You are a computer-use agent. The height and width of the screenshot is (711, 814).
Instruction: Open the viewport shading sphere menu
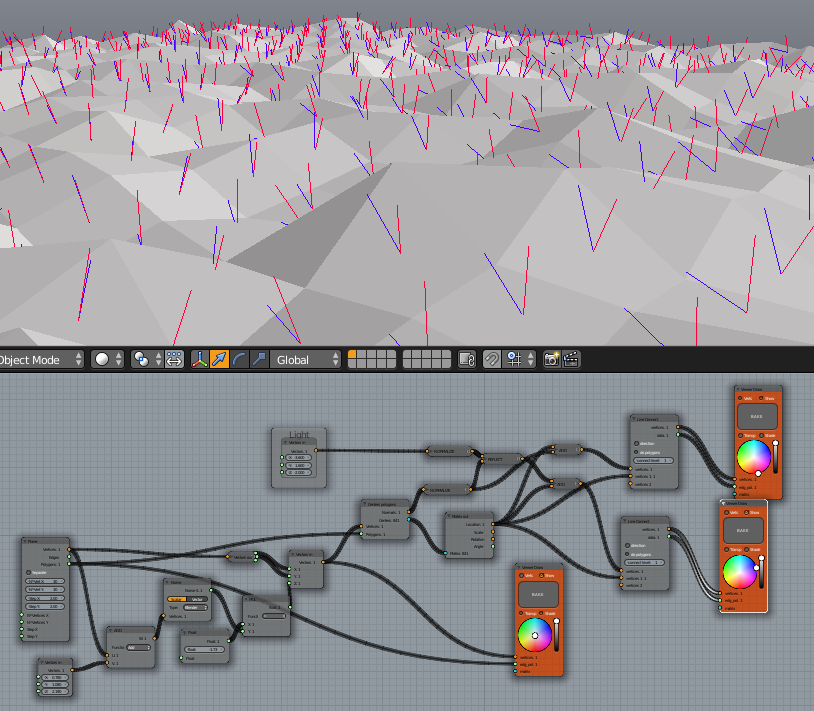point(108,360)
